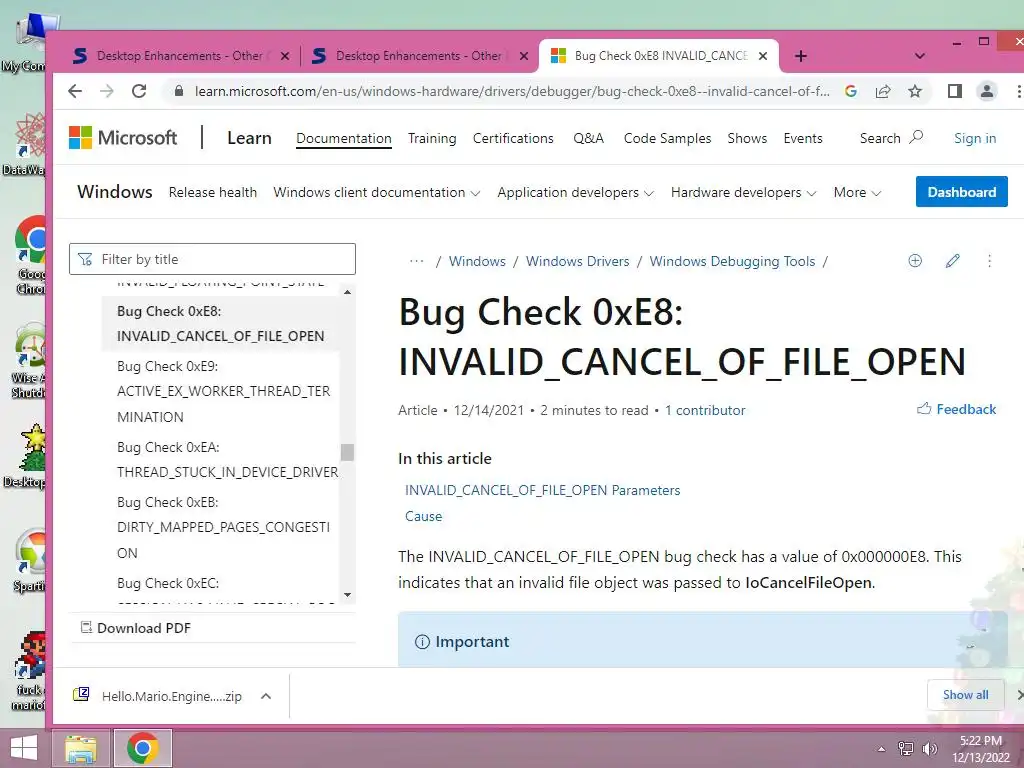Click Chrome icon in taskbar
1024x768 pixels.
(143, 748)
